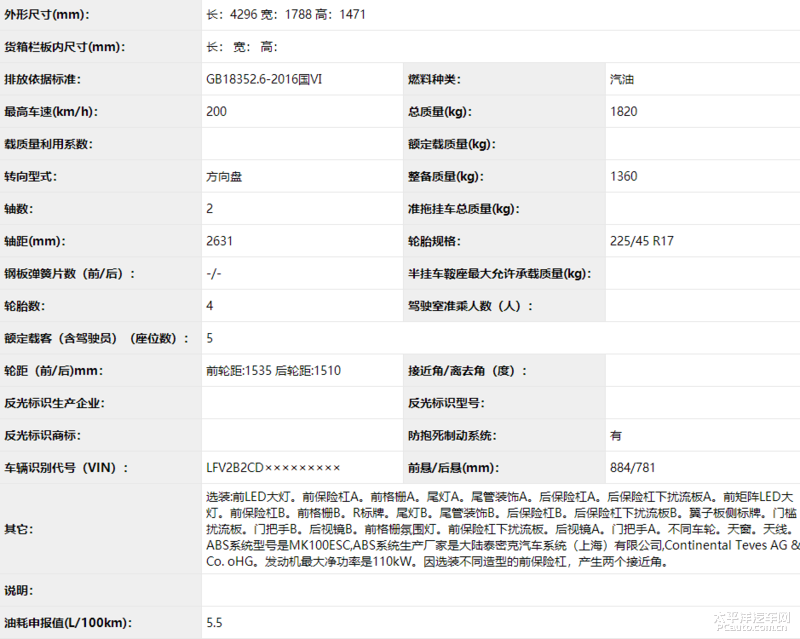This screenshot has height=639, width=800.
Task: Click the 钢板弹簧片数 (前/后) label
Action: point(69,274)
